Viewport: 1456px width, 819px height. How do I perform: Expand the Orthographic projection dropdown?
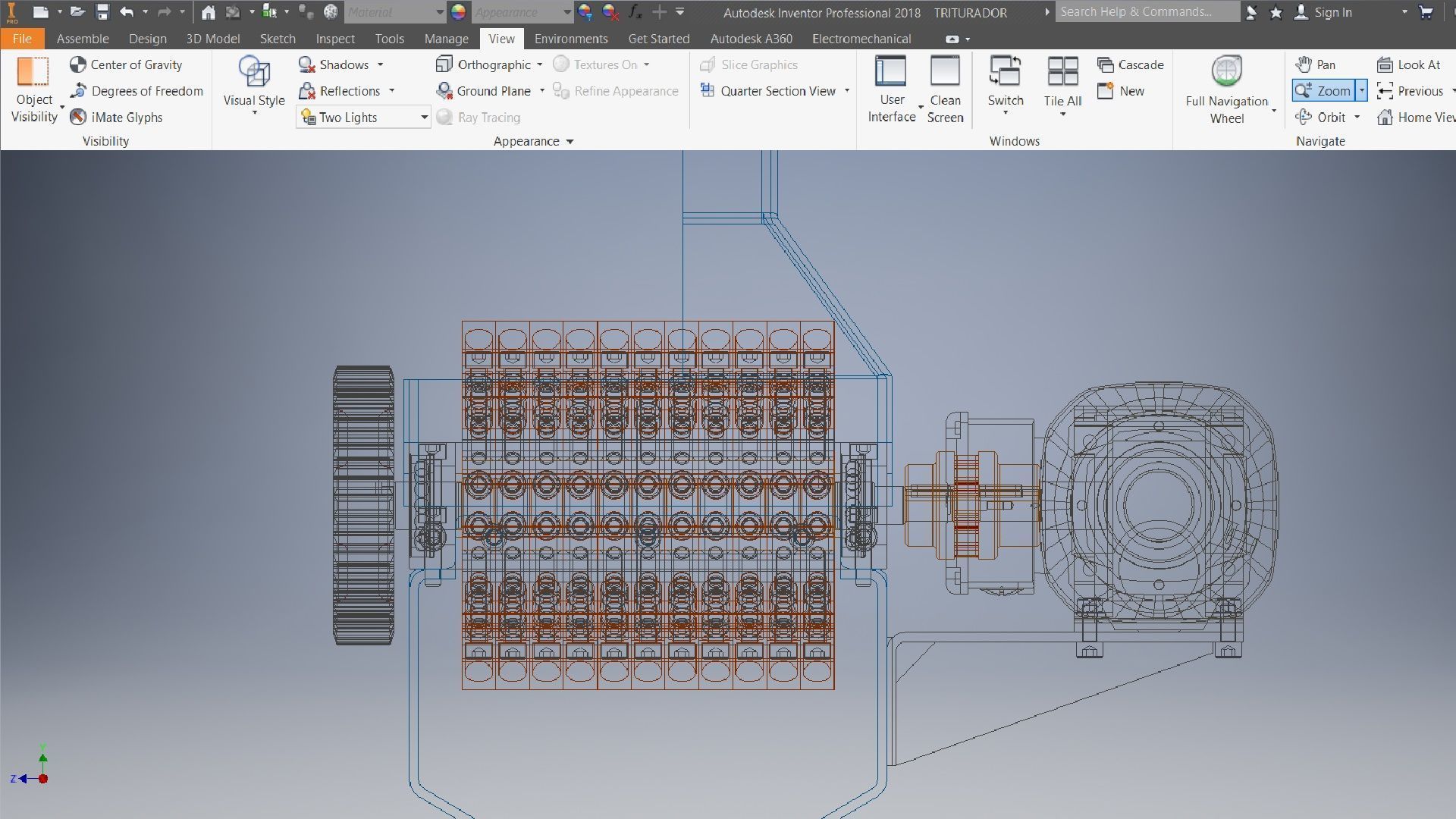[x=539, y=65]
